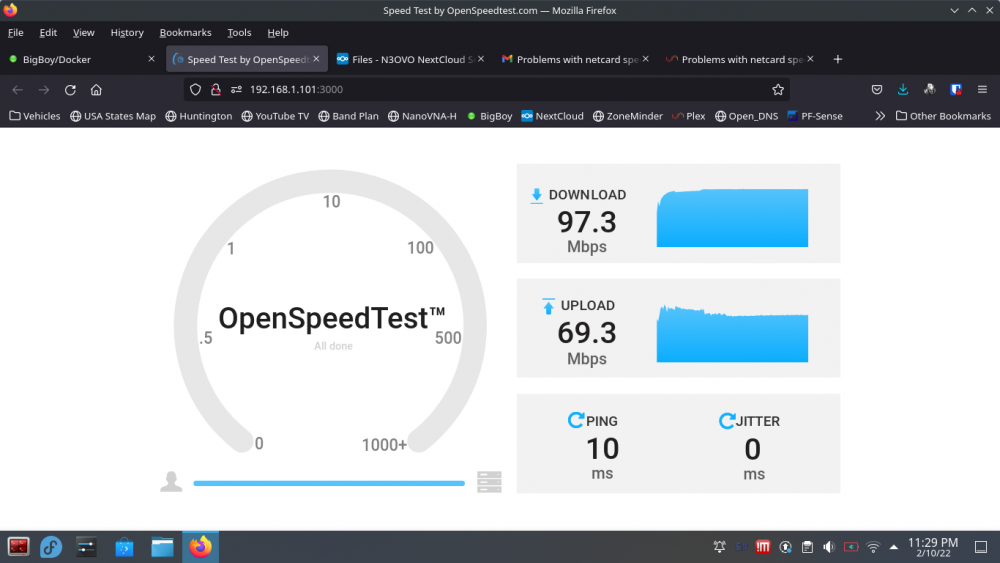Open the Discover software store taskbar icon
This screenshot has width=1000, height=563.
[x=124, y=547]
